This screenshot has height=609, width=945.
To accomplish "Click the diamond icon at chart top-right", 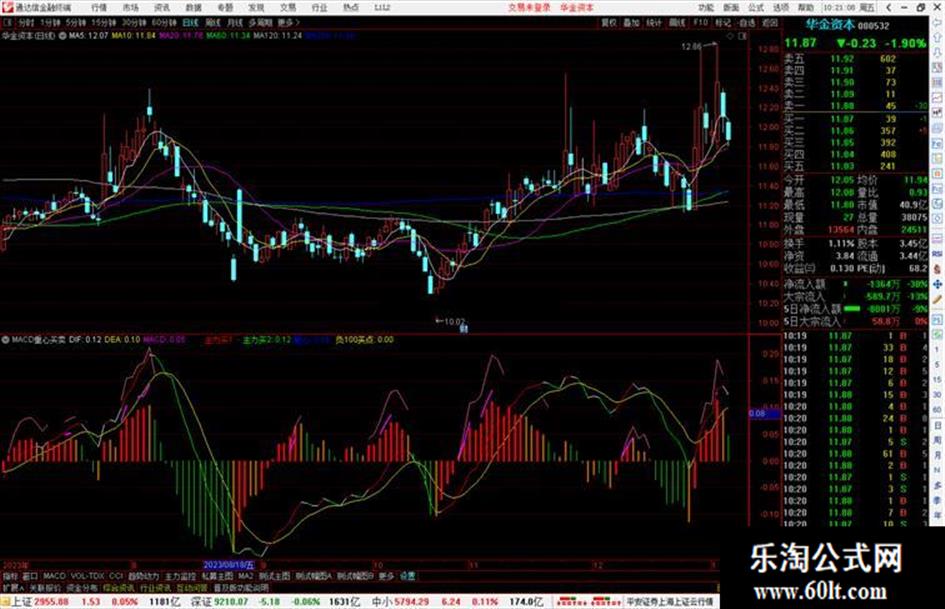I will click(730, 36).
